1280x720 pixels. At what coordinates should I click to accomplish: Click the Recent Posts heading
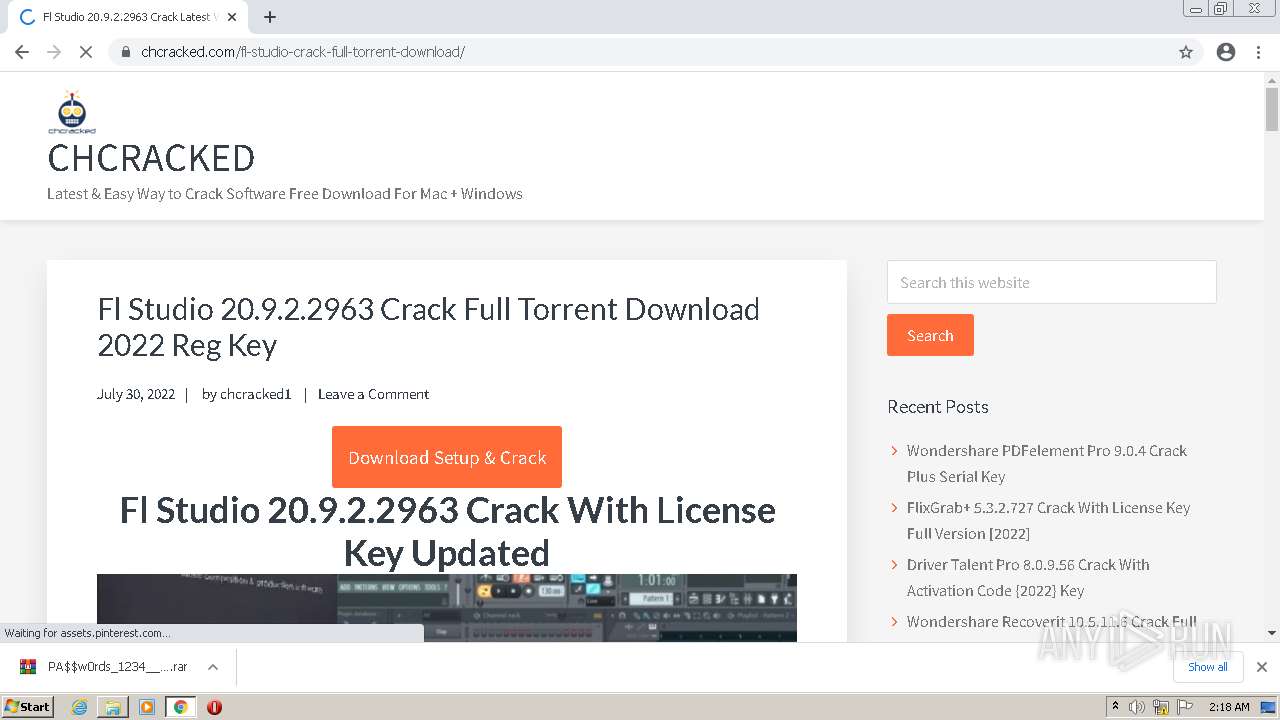pyautogui.click(x=938, y=406)
